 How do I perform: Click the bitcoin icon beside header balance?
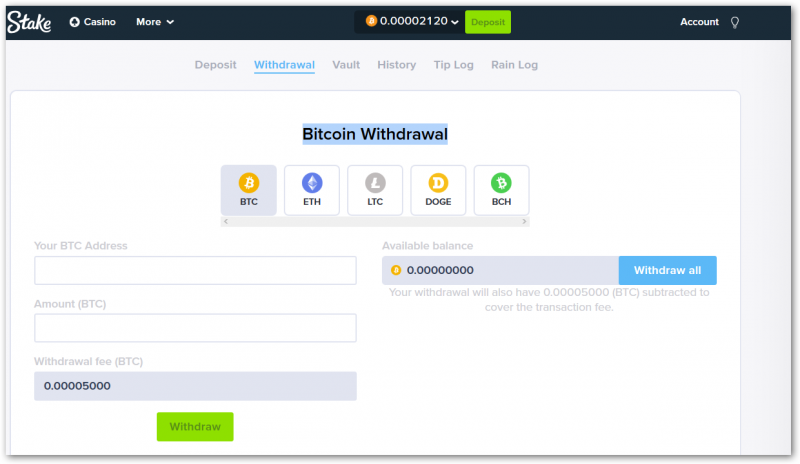[x=371, y=21]
